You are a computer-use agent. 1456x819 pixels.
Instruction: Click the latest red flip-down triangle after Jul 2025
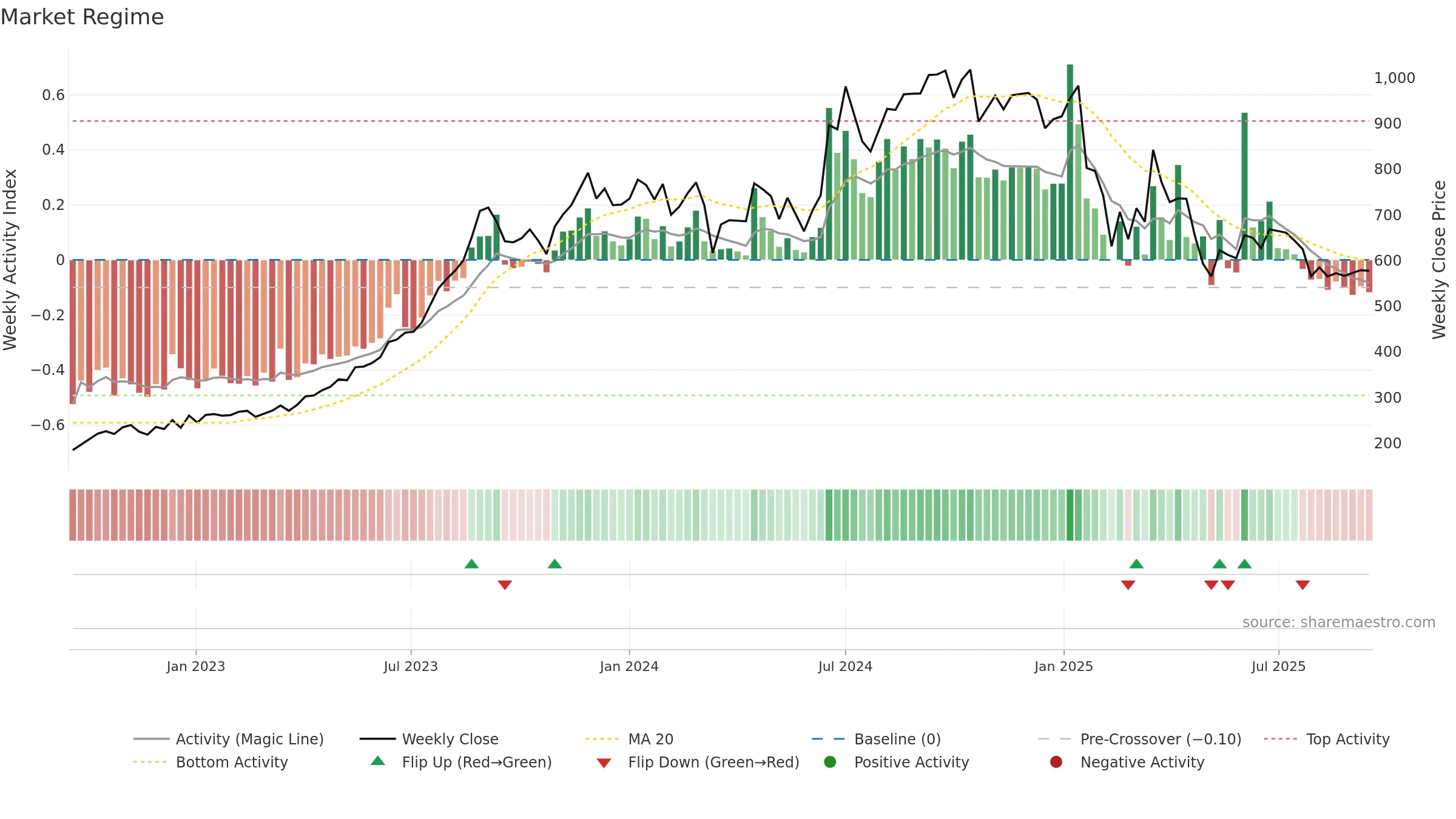click(1303, 585)
